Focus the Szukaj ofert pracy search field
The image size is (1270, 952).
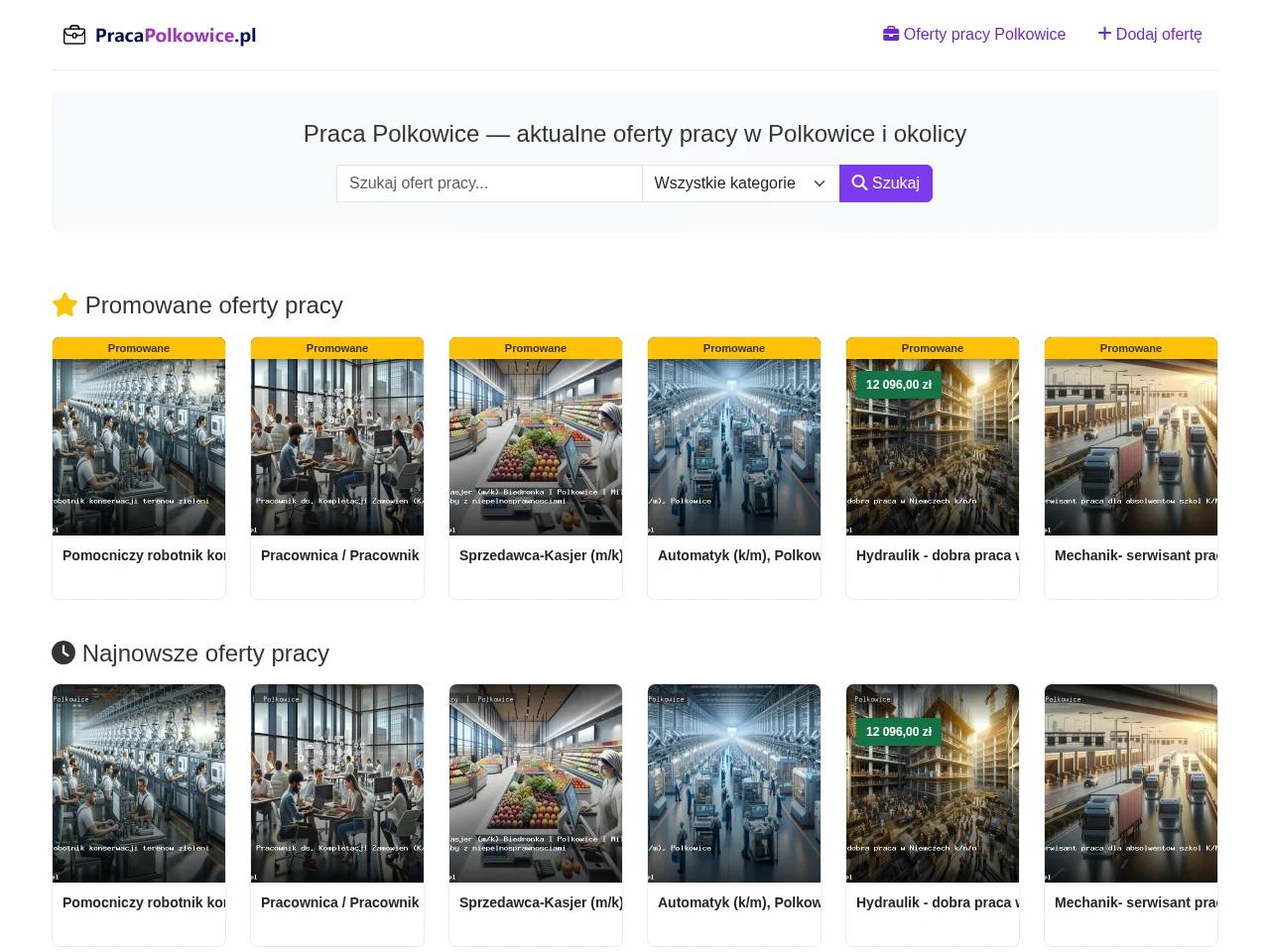click(489, 183)
